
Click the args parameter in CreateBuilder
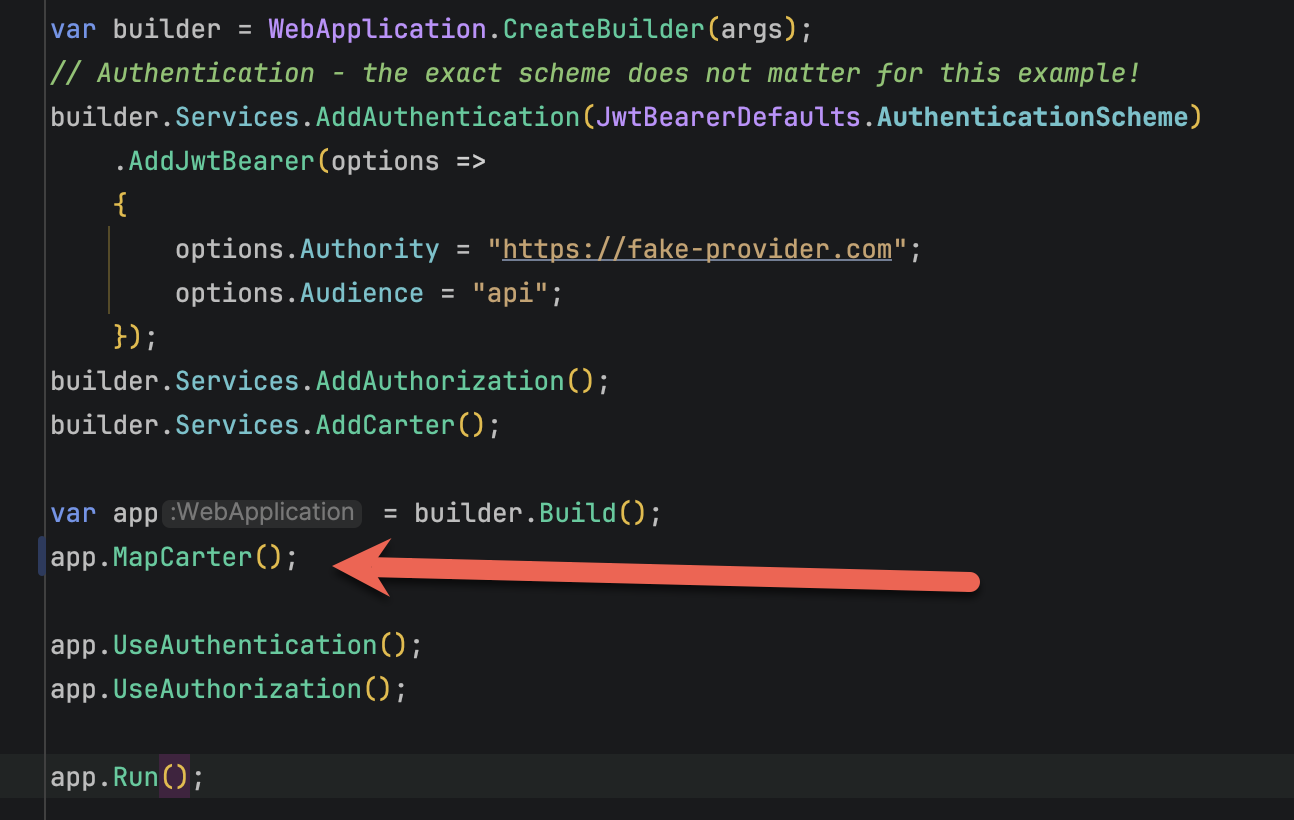tap(753, 29)
